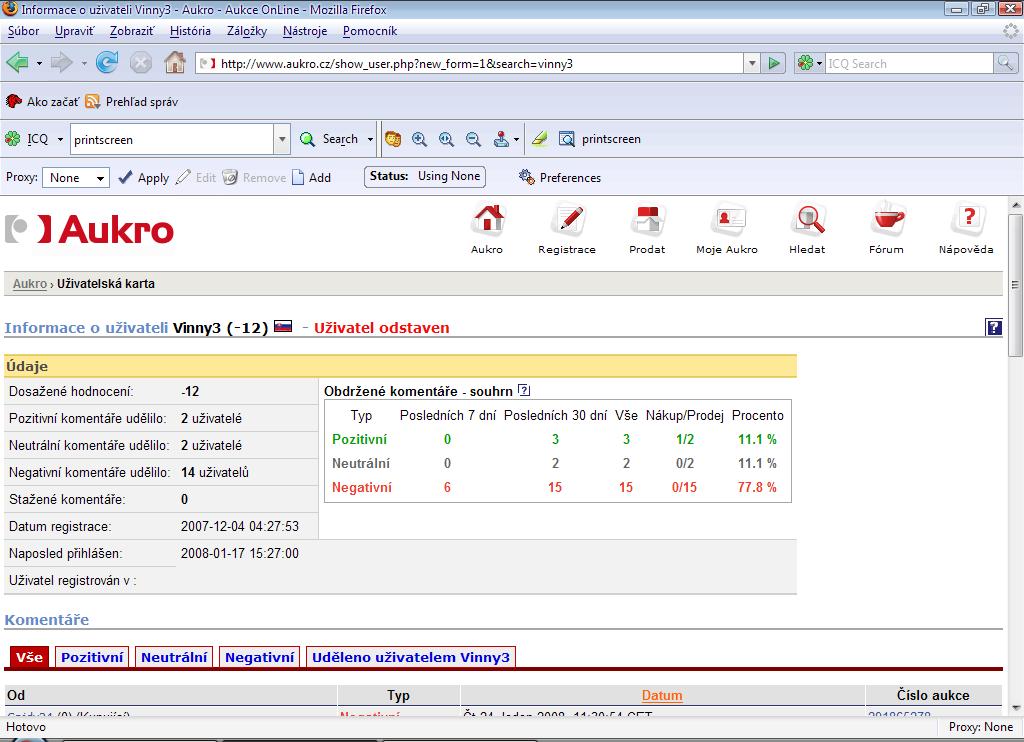Go back with the green back arrow

[x=17, y=63]
